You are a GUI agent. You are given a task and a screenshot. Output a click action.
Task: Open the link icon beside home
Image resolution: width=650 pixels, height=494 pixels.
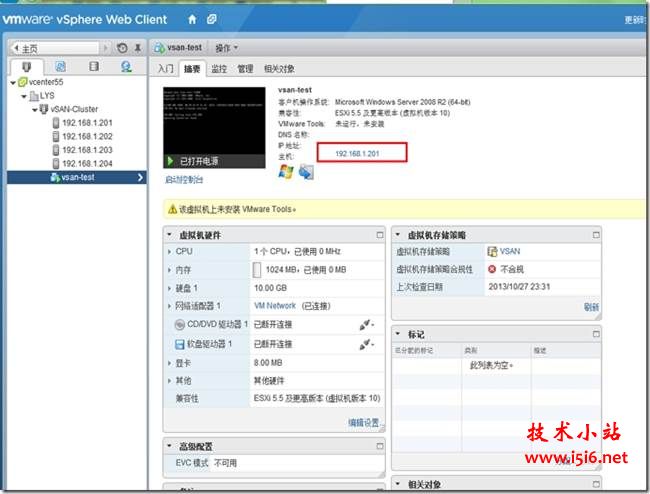pyautogui.click(x=211, y=19)
